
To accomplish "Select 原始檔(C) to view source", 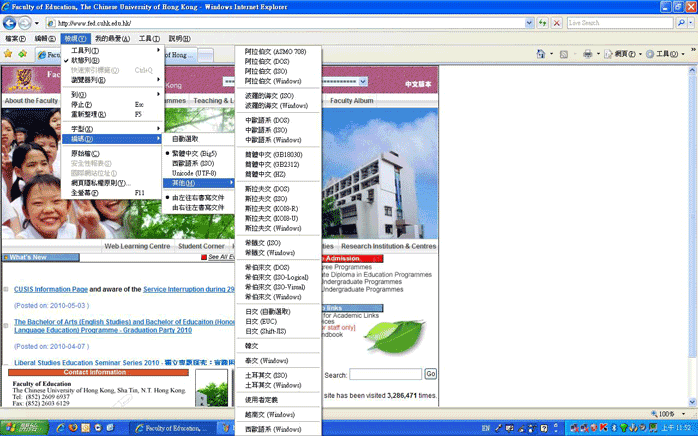I will (x=113, y=153).
